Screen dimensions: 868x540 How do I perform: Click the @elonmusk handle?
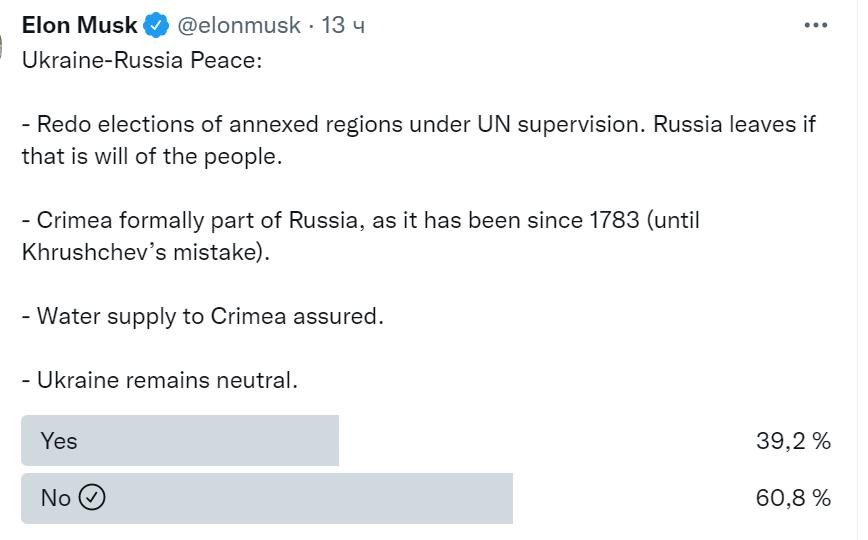(239, 26)
